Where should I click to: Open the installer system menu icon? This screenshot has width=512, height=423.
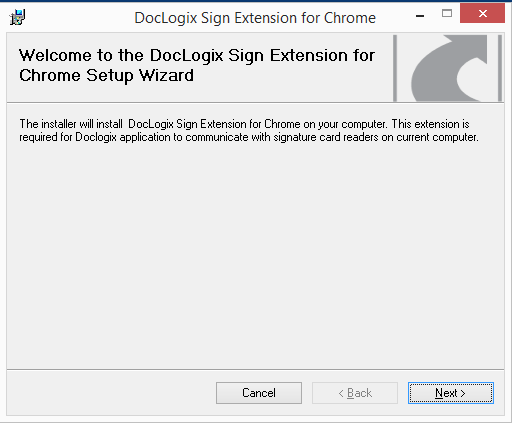click(17, 17)
